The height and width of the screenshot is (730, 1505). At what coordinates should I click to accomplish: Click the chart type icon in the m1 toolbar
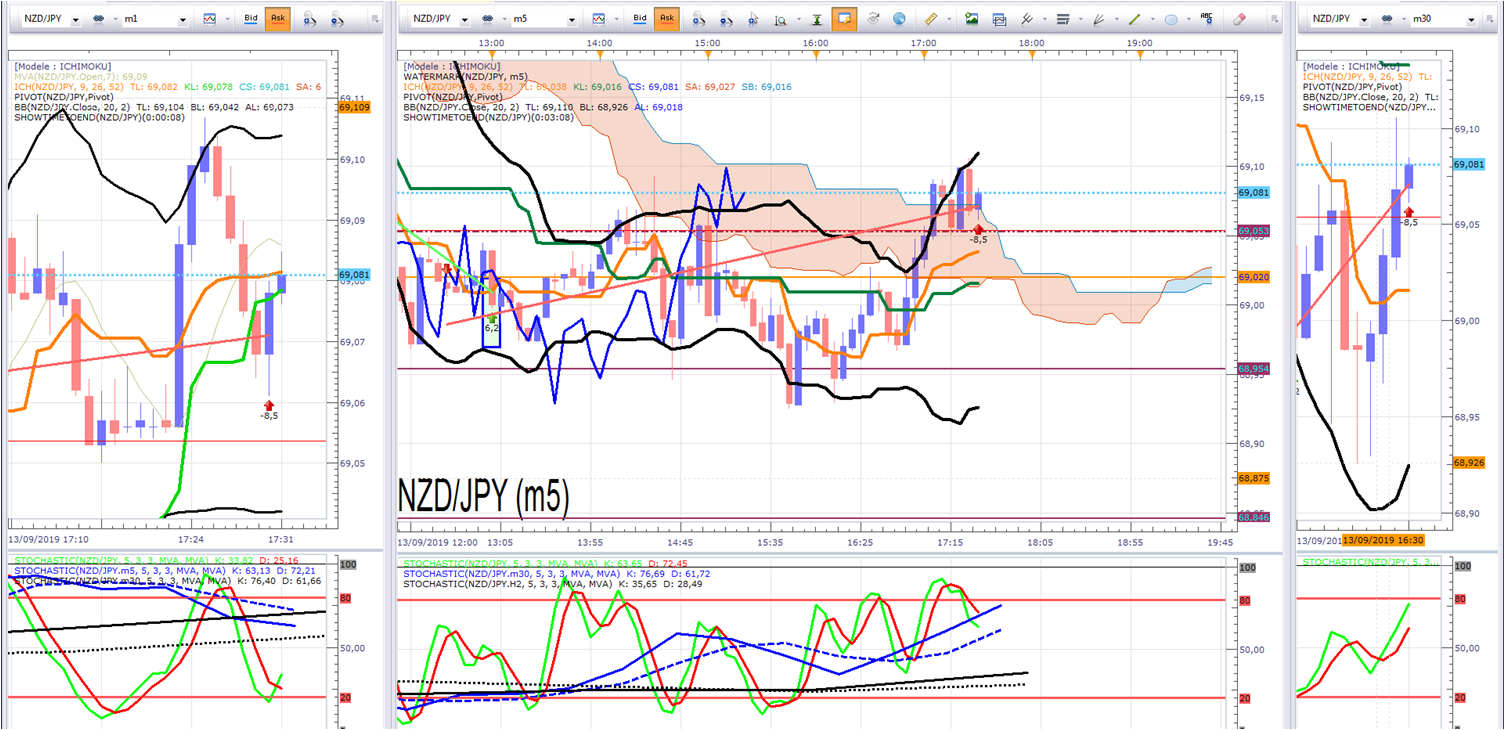tap(209, 19)
